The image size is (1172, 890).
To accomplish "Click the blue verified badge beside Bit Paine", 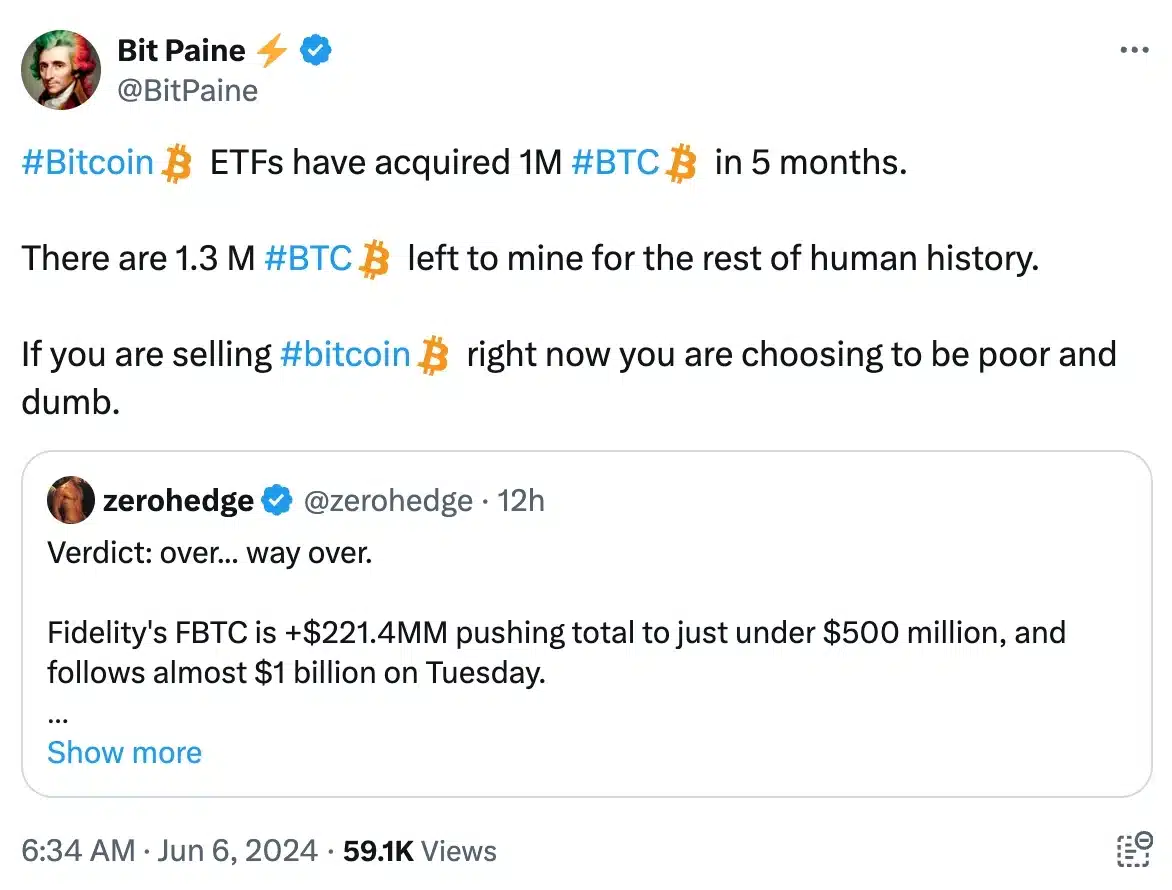I will (318, 49).
